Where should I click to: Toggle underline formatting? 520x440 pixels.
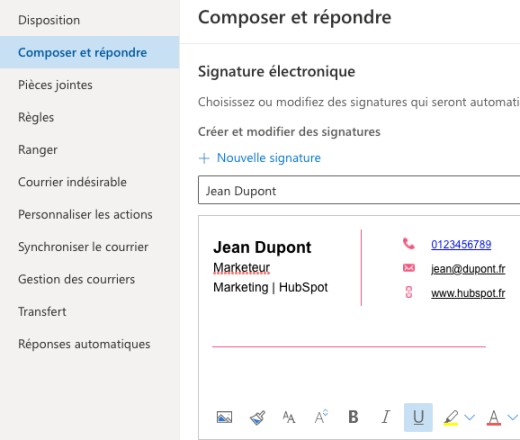[x=418, y=417]
